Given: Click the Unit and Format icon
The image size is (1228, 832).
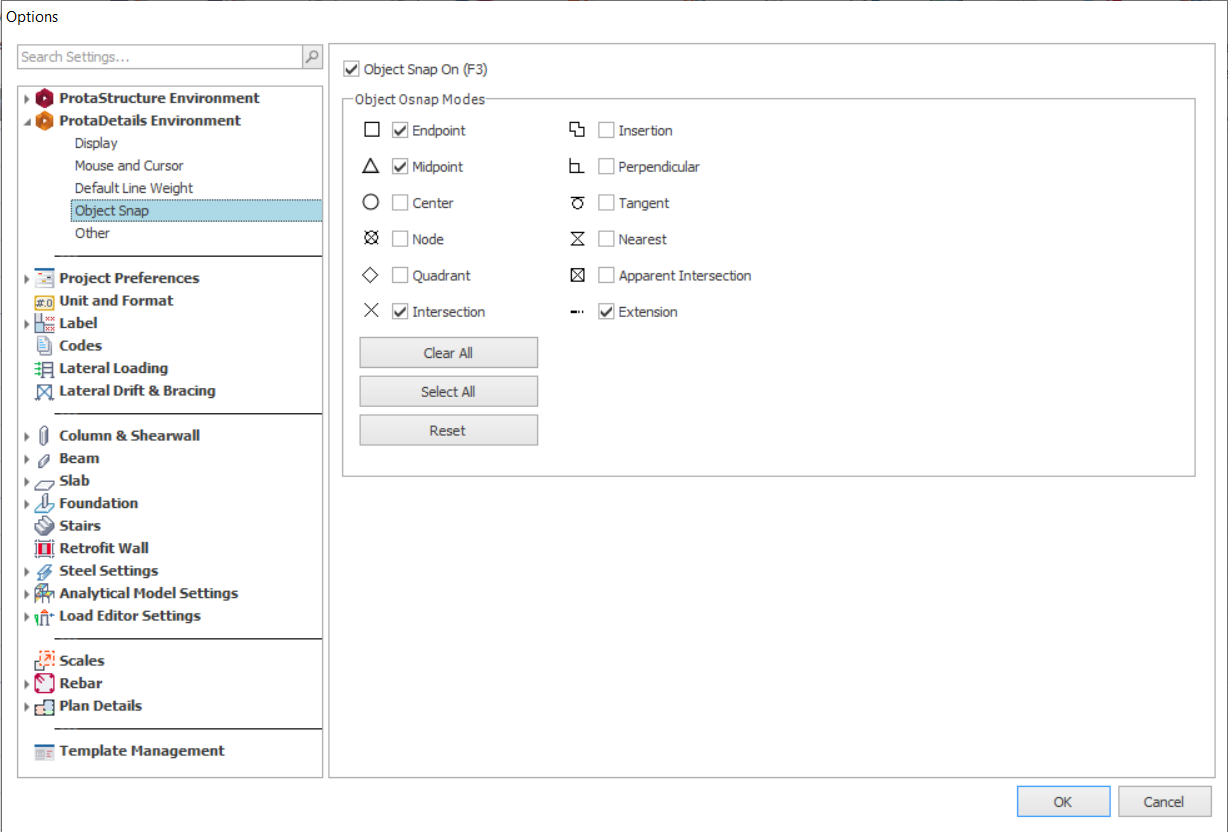Looking at the screenshot, I should pos(44,301).
